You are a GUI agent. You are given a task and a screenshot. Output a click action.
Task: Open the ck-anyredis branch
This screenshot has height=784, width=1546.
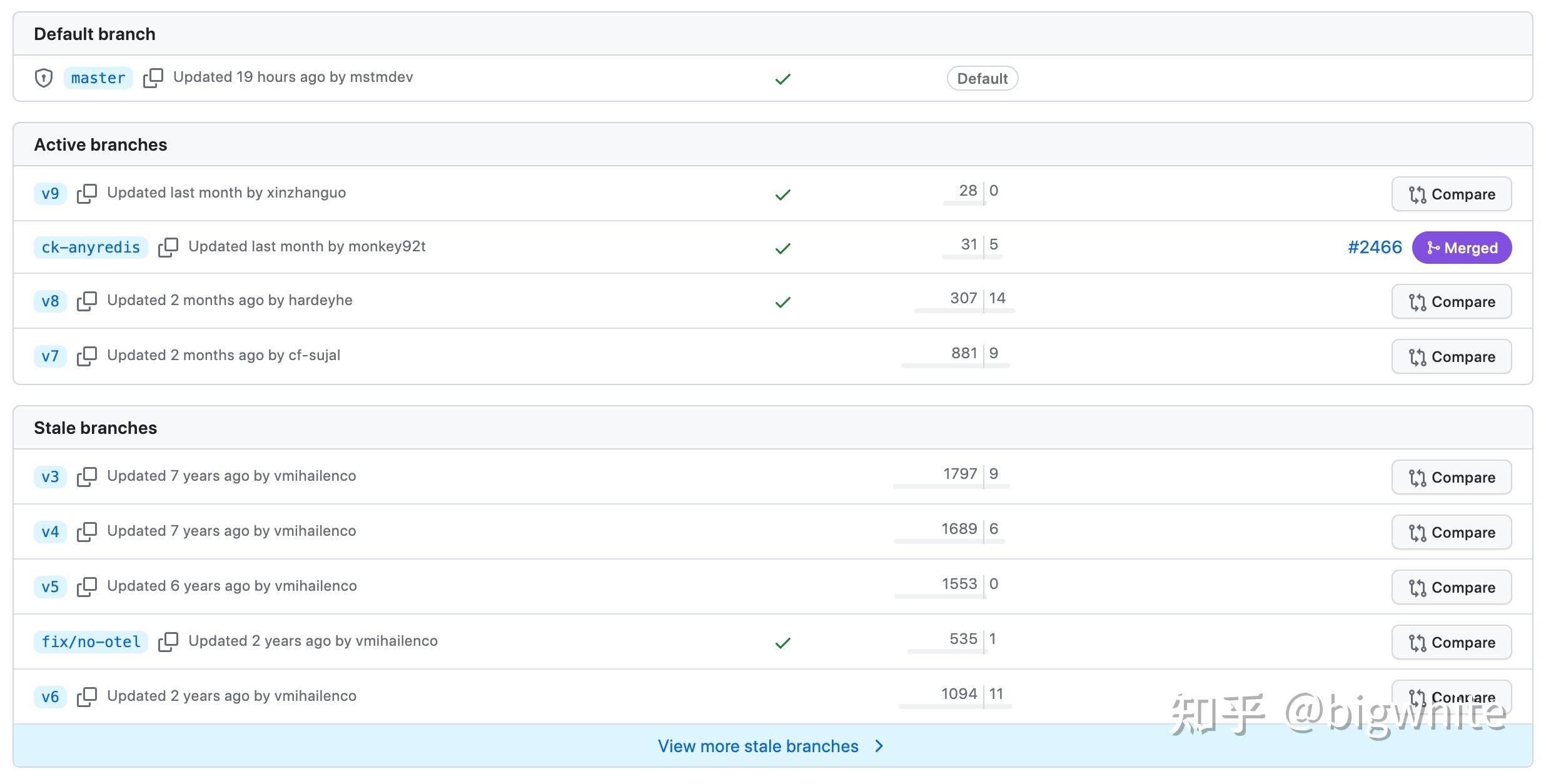pyautogui.click(x=91, y=248)
